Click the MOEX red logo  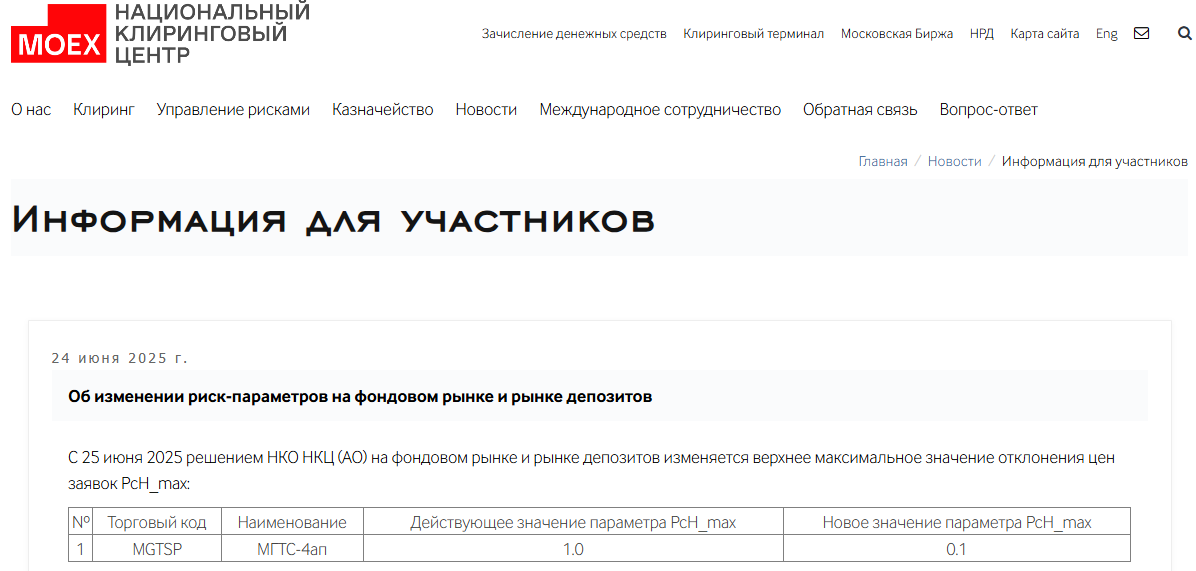tap(59, 34)
